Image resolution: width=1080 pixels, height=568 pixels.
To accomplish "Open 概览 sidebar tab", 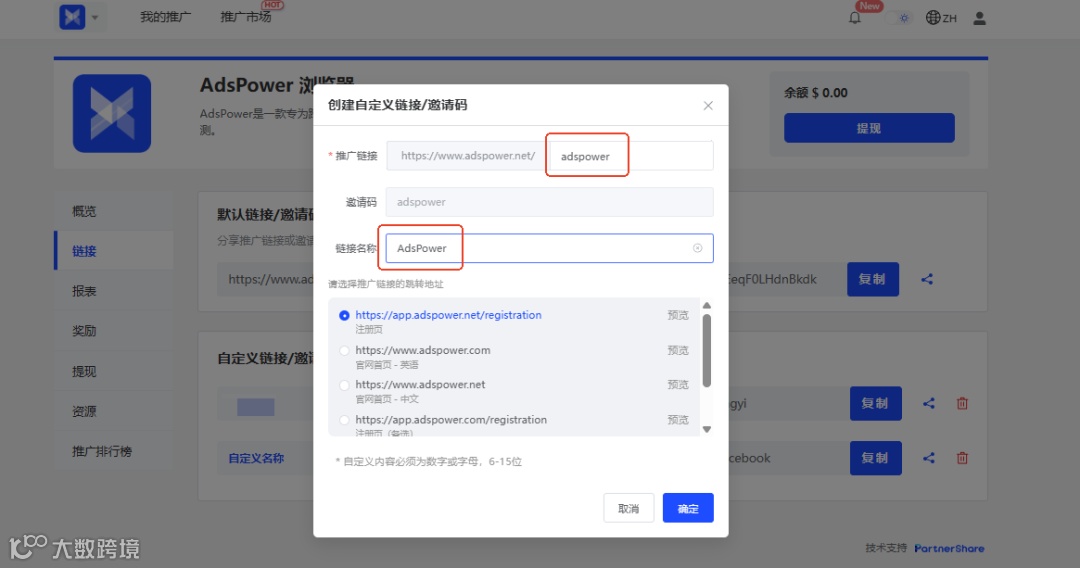I will point(114,211).
